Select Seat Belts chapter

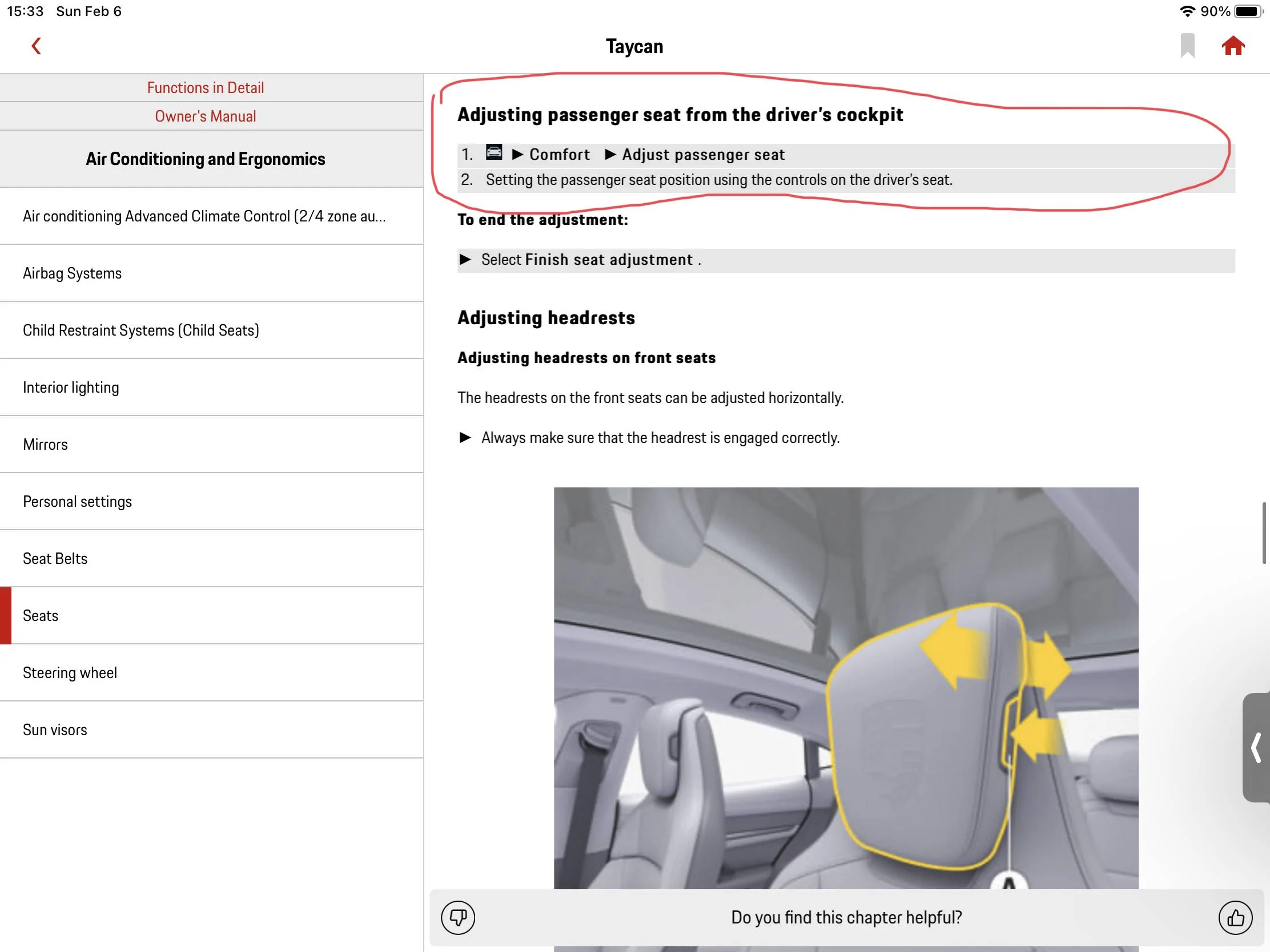click(211, 559)
